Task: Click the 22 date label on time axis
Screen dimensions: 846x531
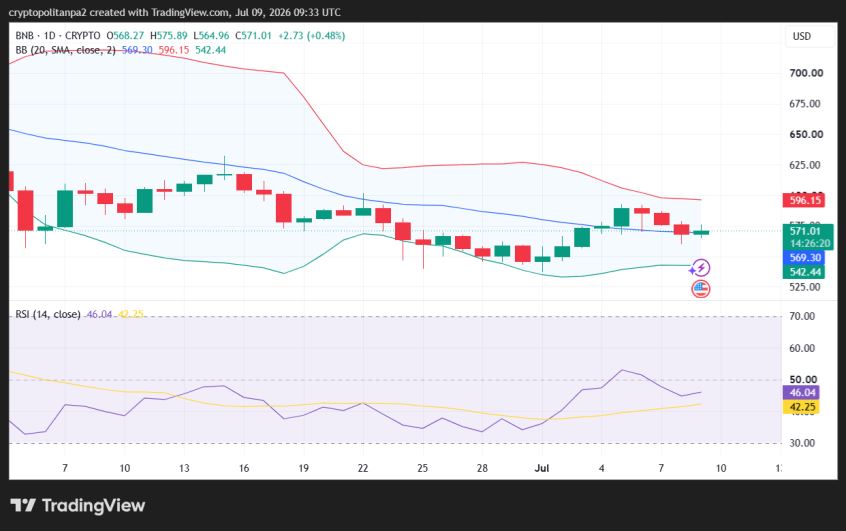Action: (363, 468)
